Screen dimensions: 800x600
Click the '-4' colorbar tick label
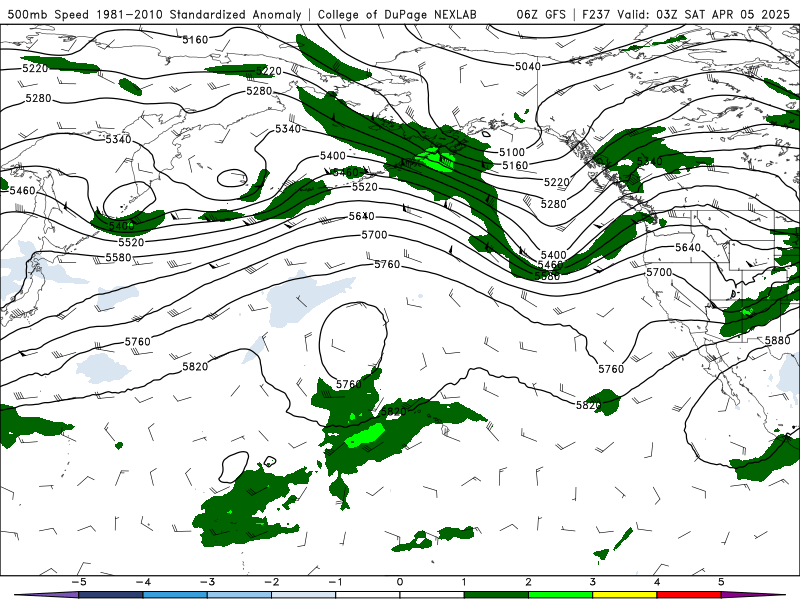(143, 582)
